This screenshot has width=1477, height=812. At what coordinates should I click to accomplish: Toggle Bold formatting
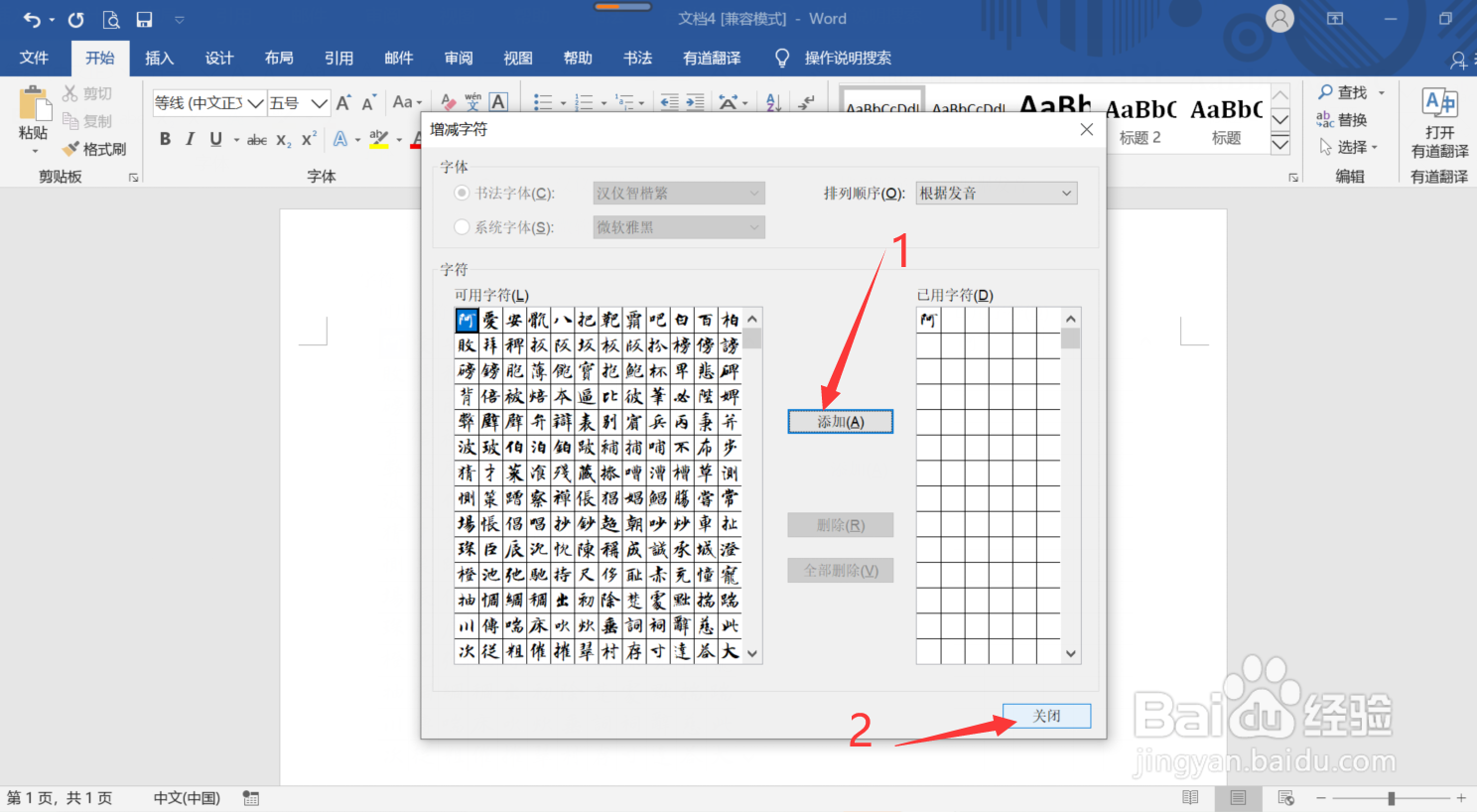(x=165, y=139)
